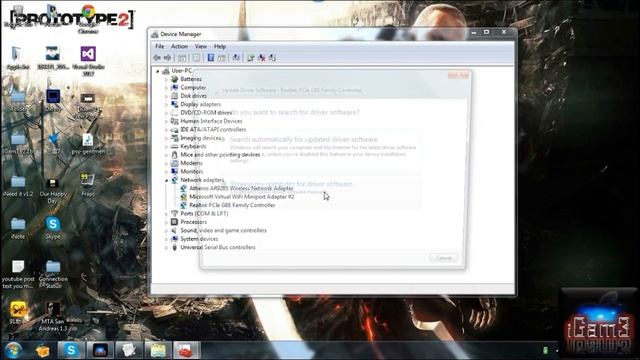Select the IDE ATA/ATAPI controllers row

click(209, 129)
